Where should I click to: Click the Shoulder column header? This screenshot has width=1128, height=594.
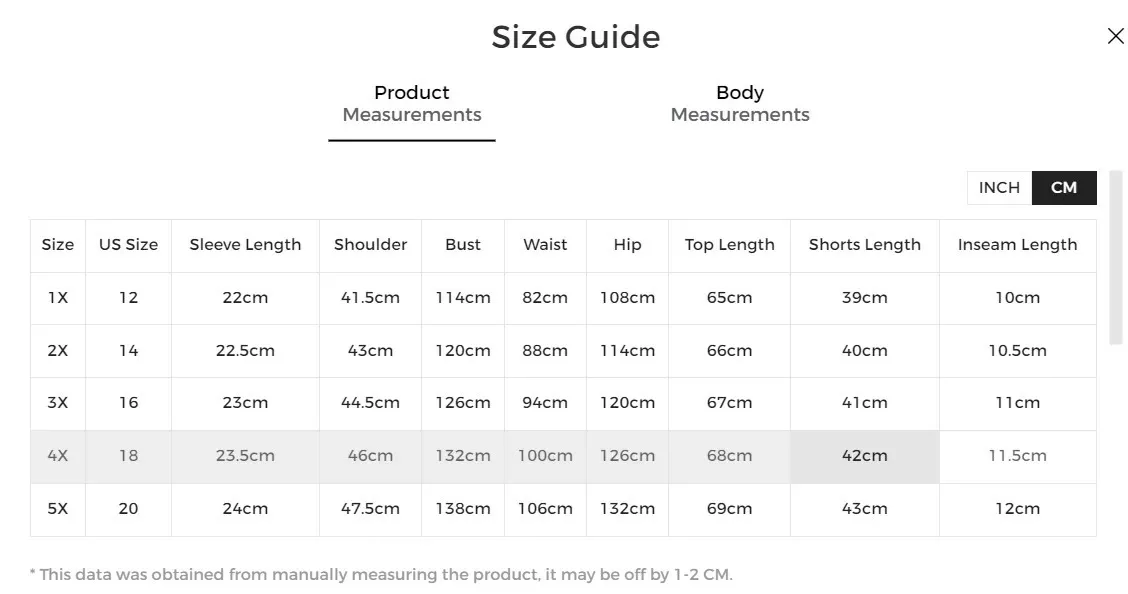(370, 245)
